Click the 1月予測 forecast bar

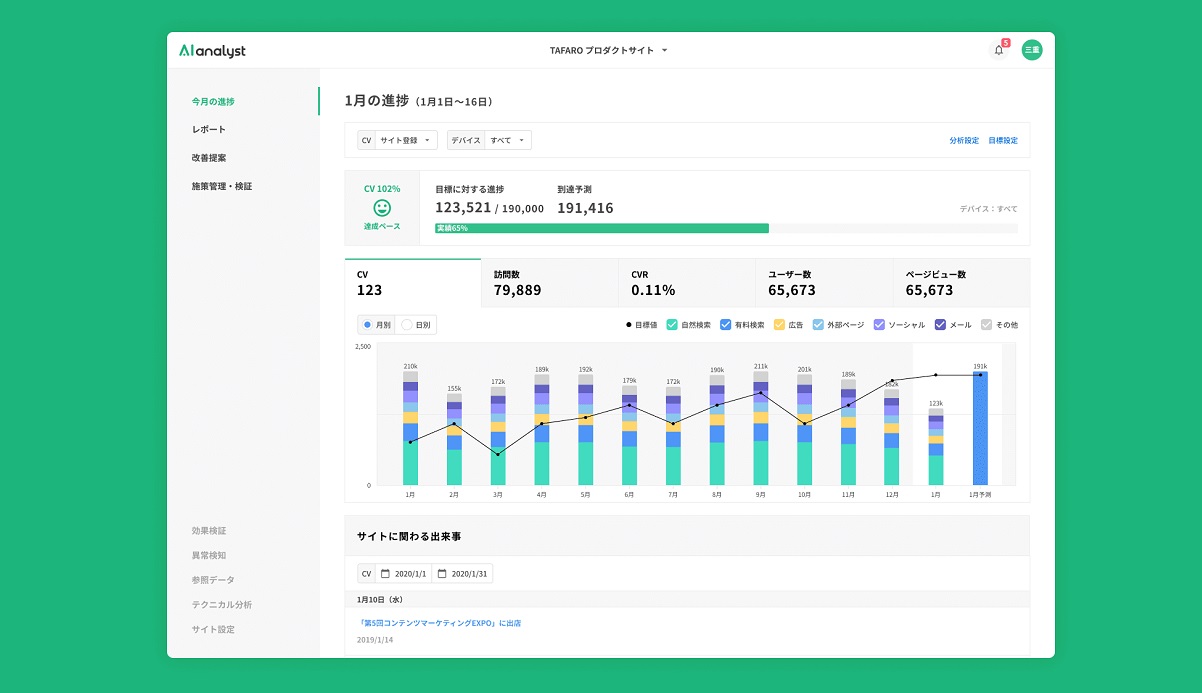point(980,429)
